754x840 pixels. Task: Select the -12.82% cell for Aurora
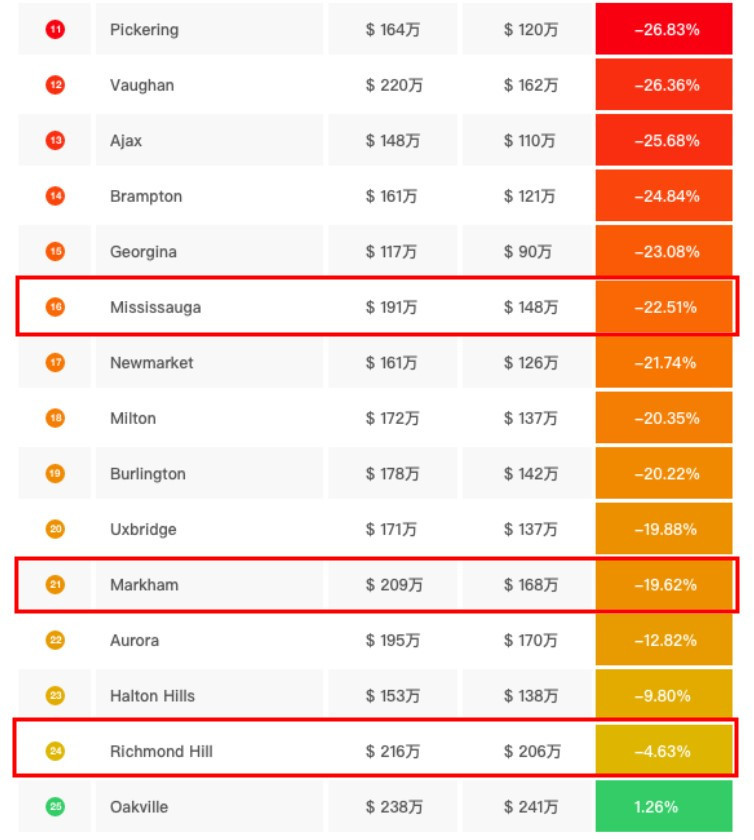666,640
